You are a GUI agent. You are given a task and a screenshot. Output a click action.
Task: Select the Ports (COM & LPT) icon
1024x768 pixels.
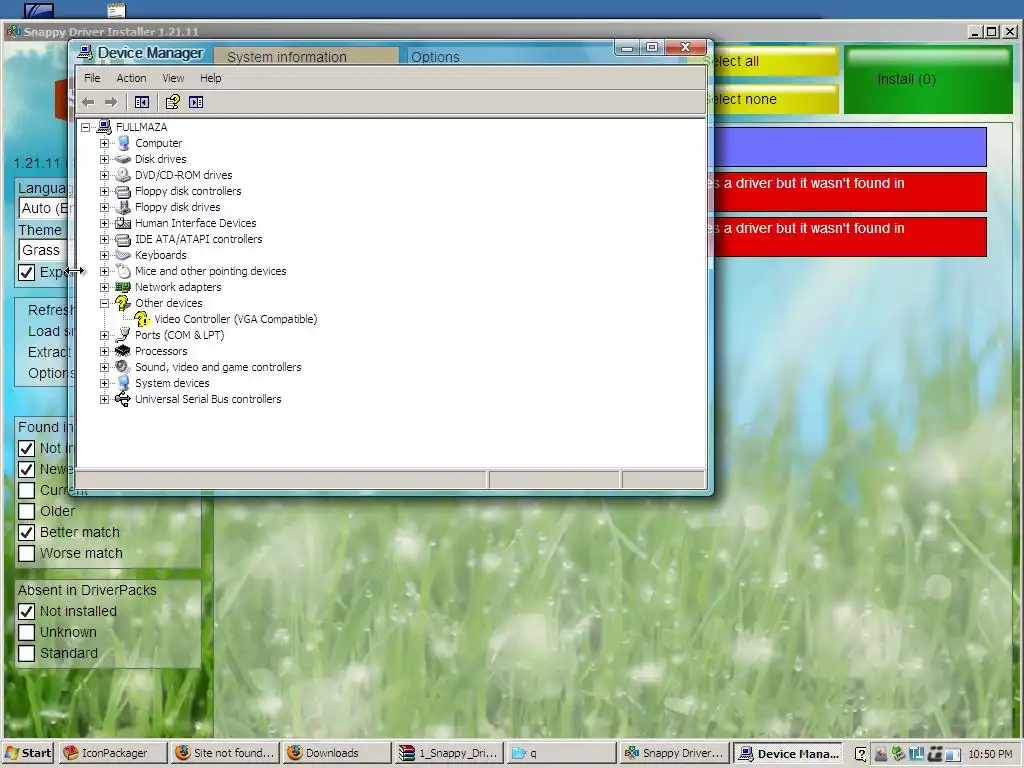click(123, 335)
